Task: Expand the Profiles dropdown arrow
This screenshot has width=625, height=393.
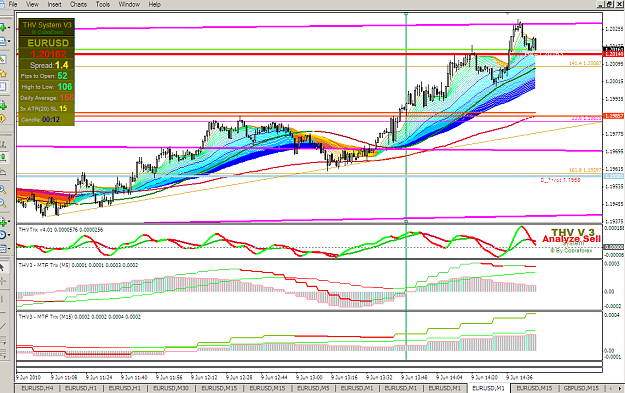Action: [9, 41]
